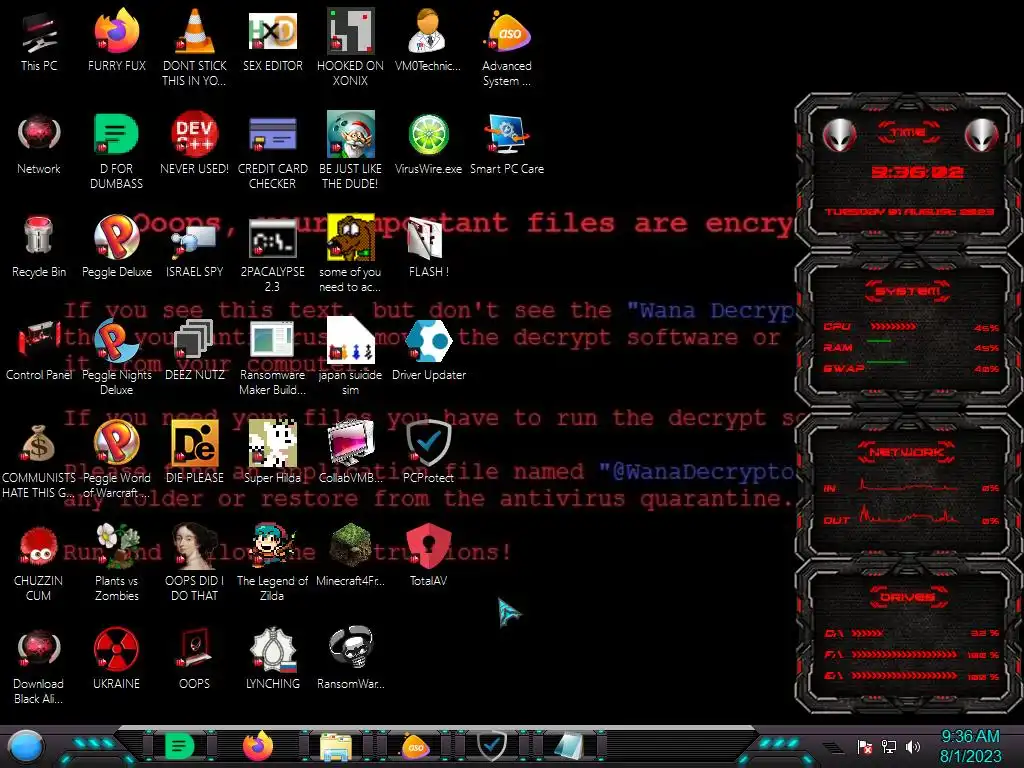Screen dimensions: 1024x768
Task: Select the FURRY FUX Firefox shortcut
Action: pyautogui.click(x=116, y=40)
